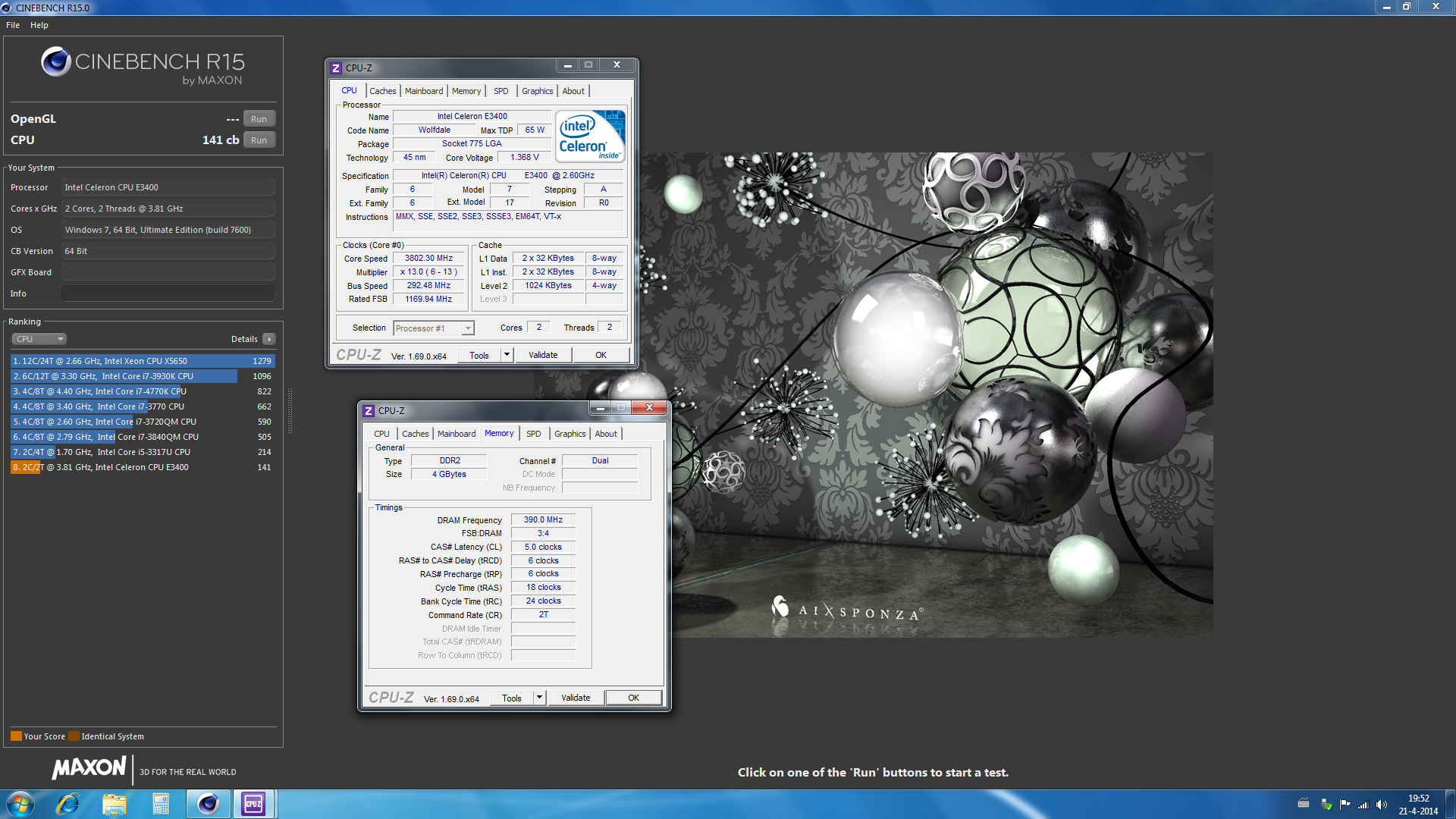Open the Windows Start menu orb
The width and height of the screenshot is (1456, 819).
(x=20, y=804)
